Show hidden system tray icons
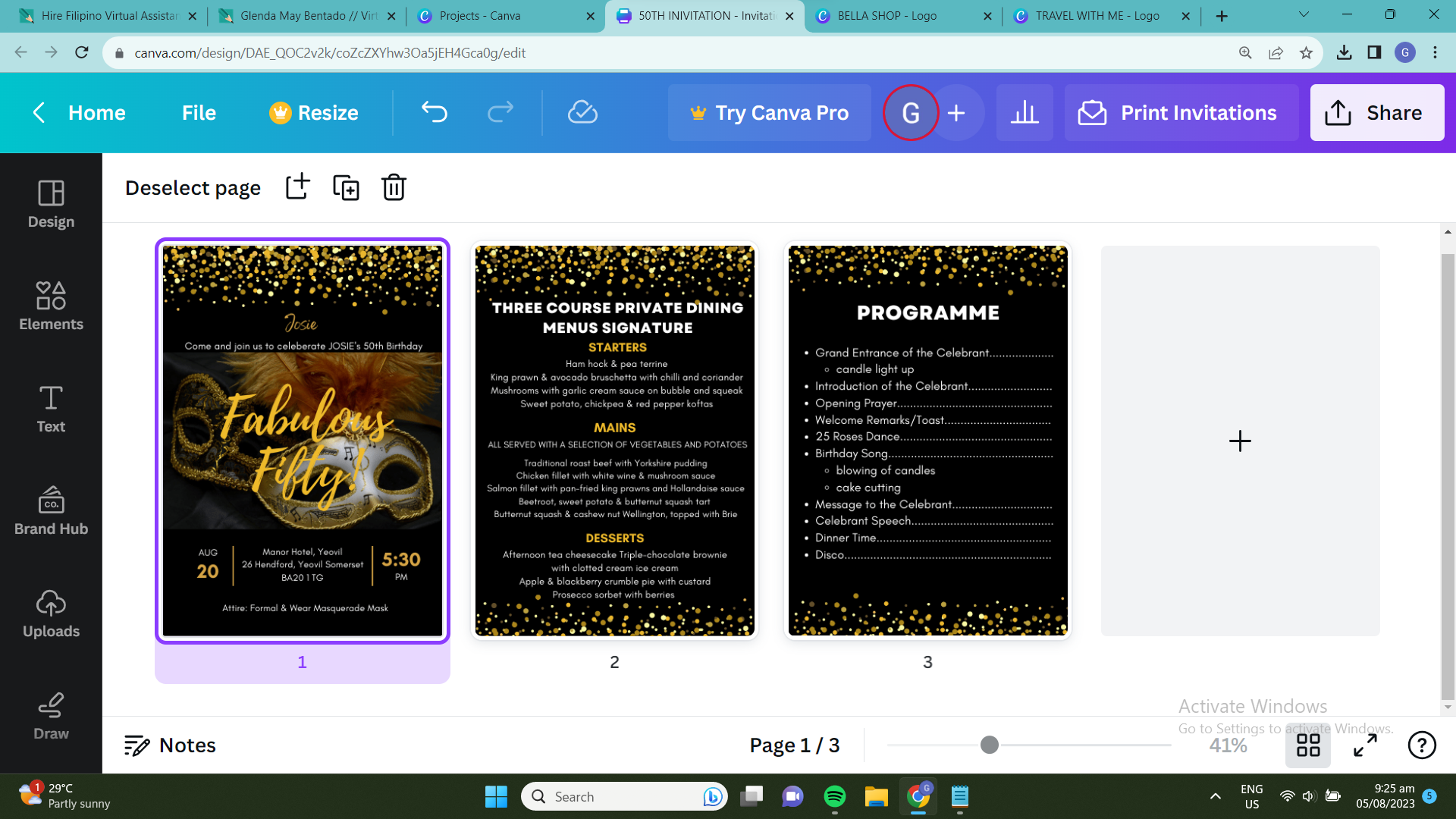The width and height of the screenshot is (1456, 819). pos(1215,796)
